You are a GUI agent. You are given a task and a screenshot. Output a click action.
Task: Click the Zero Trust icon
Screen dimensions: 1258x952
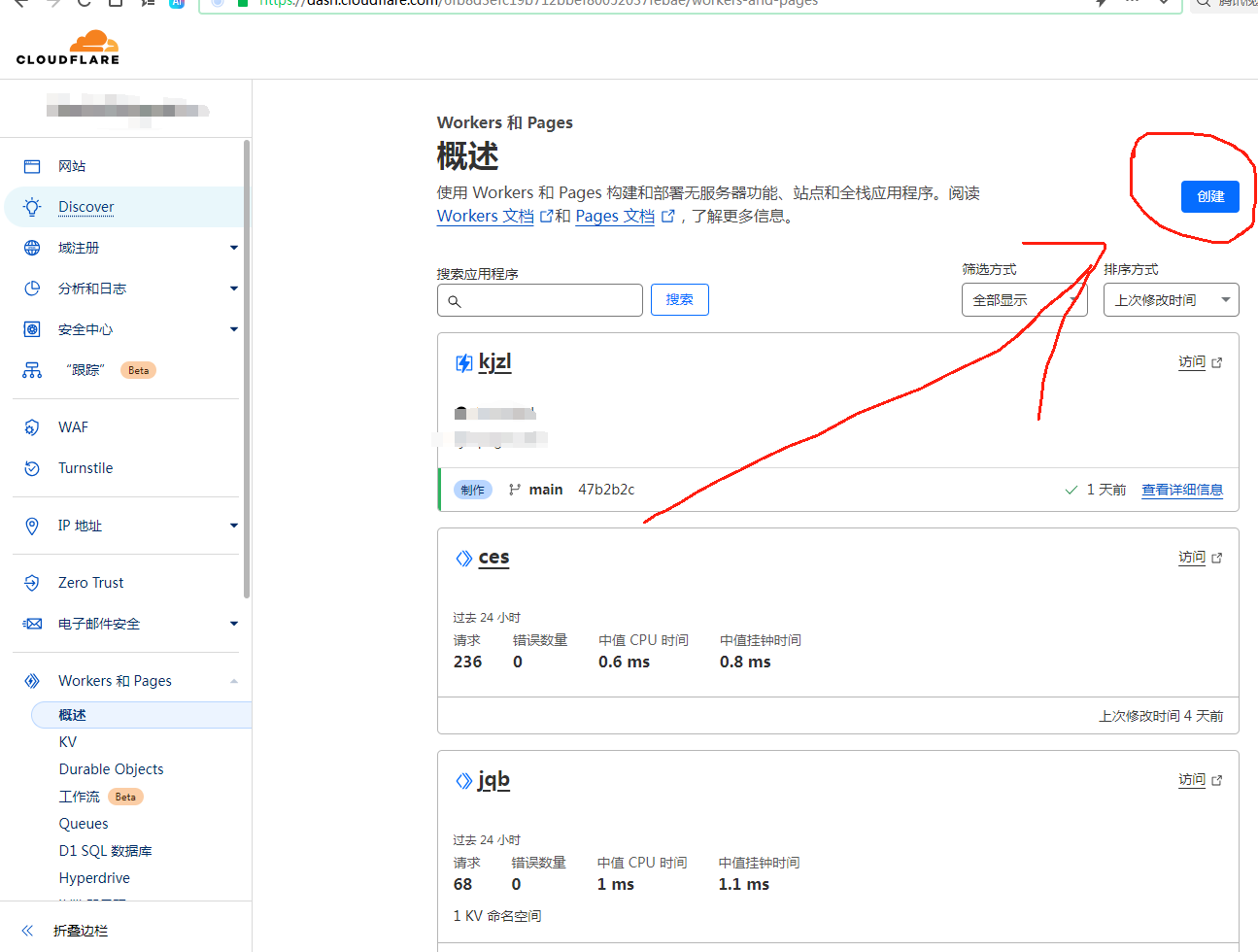32,583
